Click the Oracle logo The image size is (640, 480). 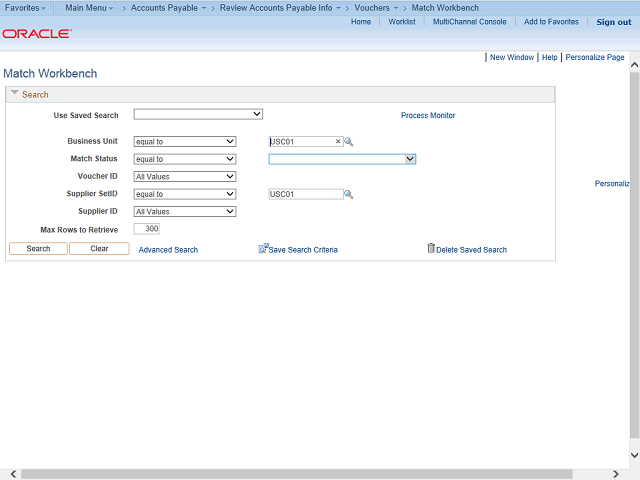pos(37,33)
